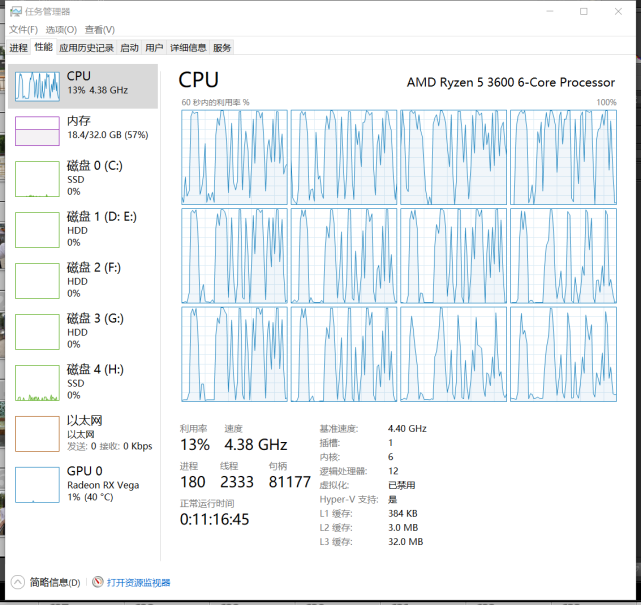This screenshot has height=605, width=641.
Task: Click the 60 秒内的利用率 % graph label
Action: [x=215, y=102]
